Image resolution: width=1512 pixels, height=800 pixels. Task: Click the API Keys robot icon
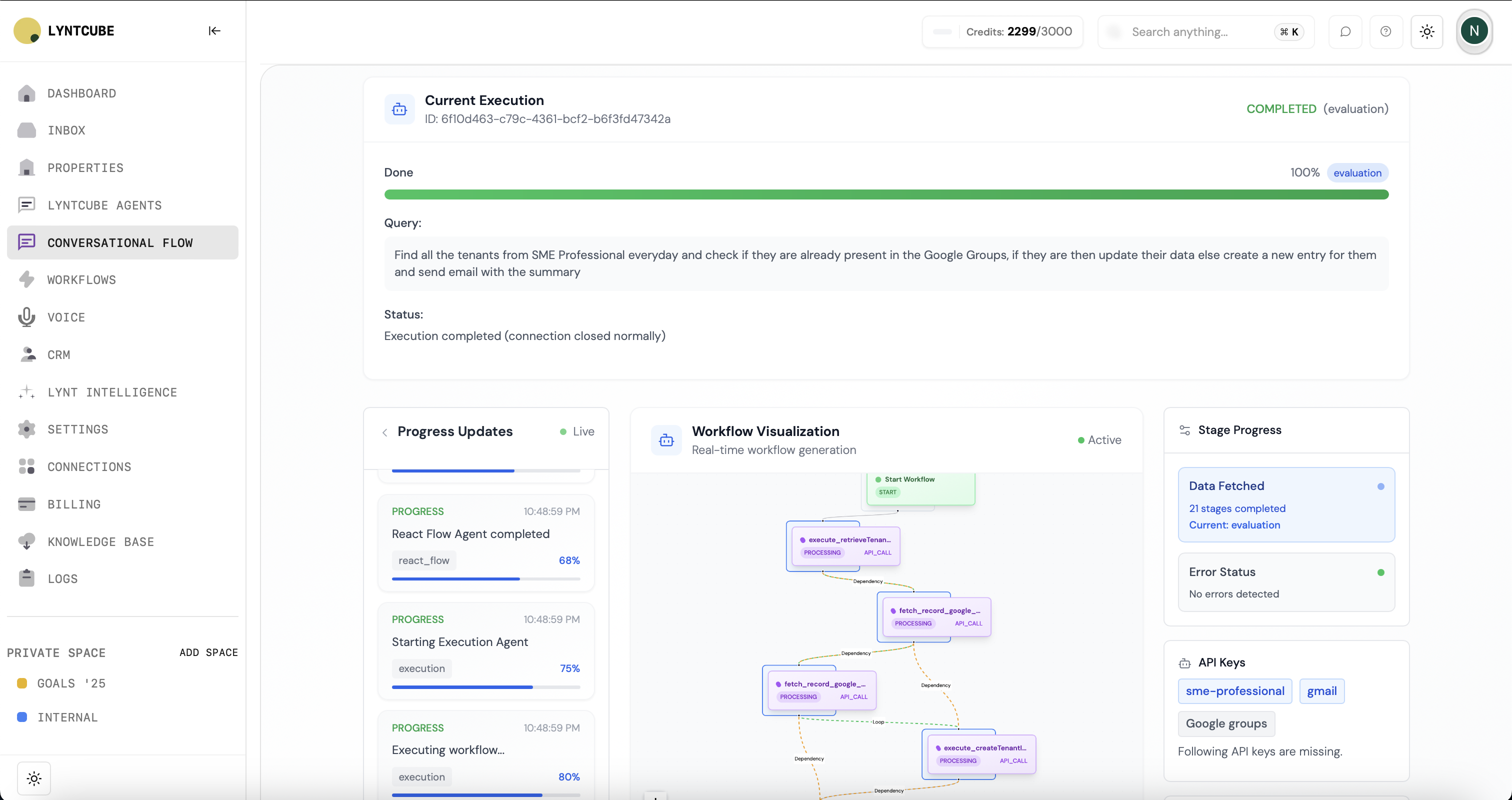click(x=1184, y=663)
